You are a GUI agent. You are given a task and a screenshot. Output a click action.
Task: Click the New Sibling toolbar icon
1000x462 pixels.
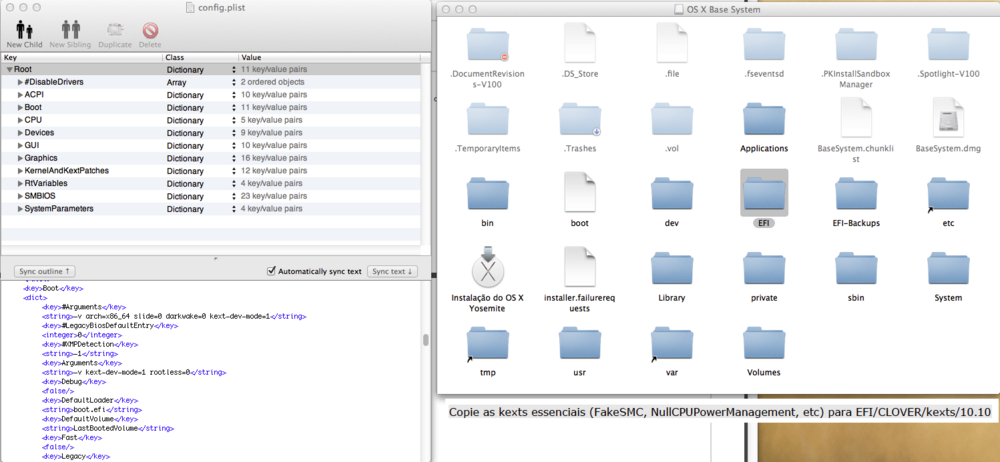[70, 30]
